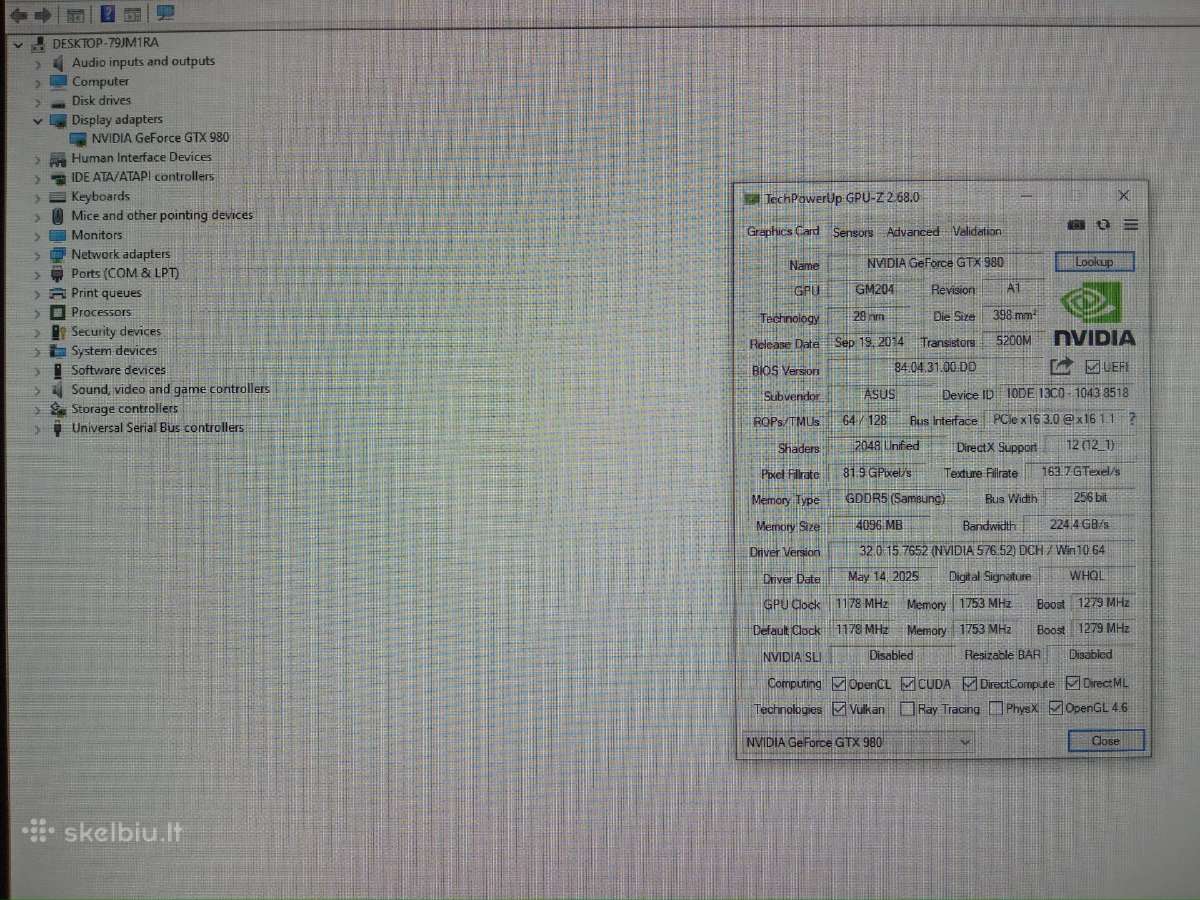Click the Human Interface Devices icon
Screen dimensions: 1200x900
(x=58, y=158)
